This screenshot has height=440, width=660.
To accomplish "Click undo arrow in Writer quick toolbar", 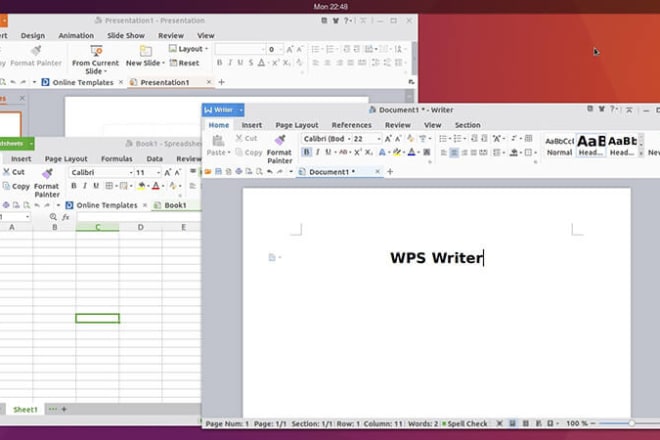I will click(x=269, y=172).
